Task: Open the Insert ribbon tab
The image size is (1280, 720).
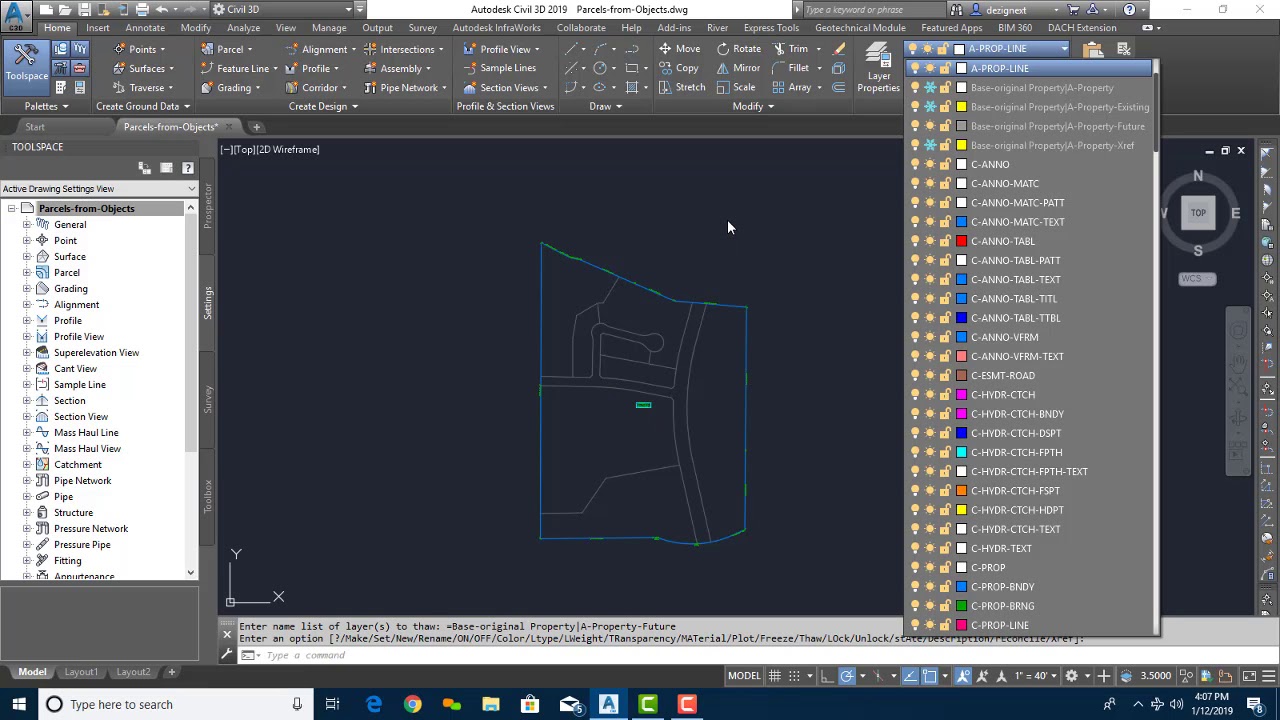Action: click(98, 28)
